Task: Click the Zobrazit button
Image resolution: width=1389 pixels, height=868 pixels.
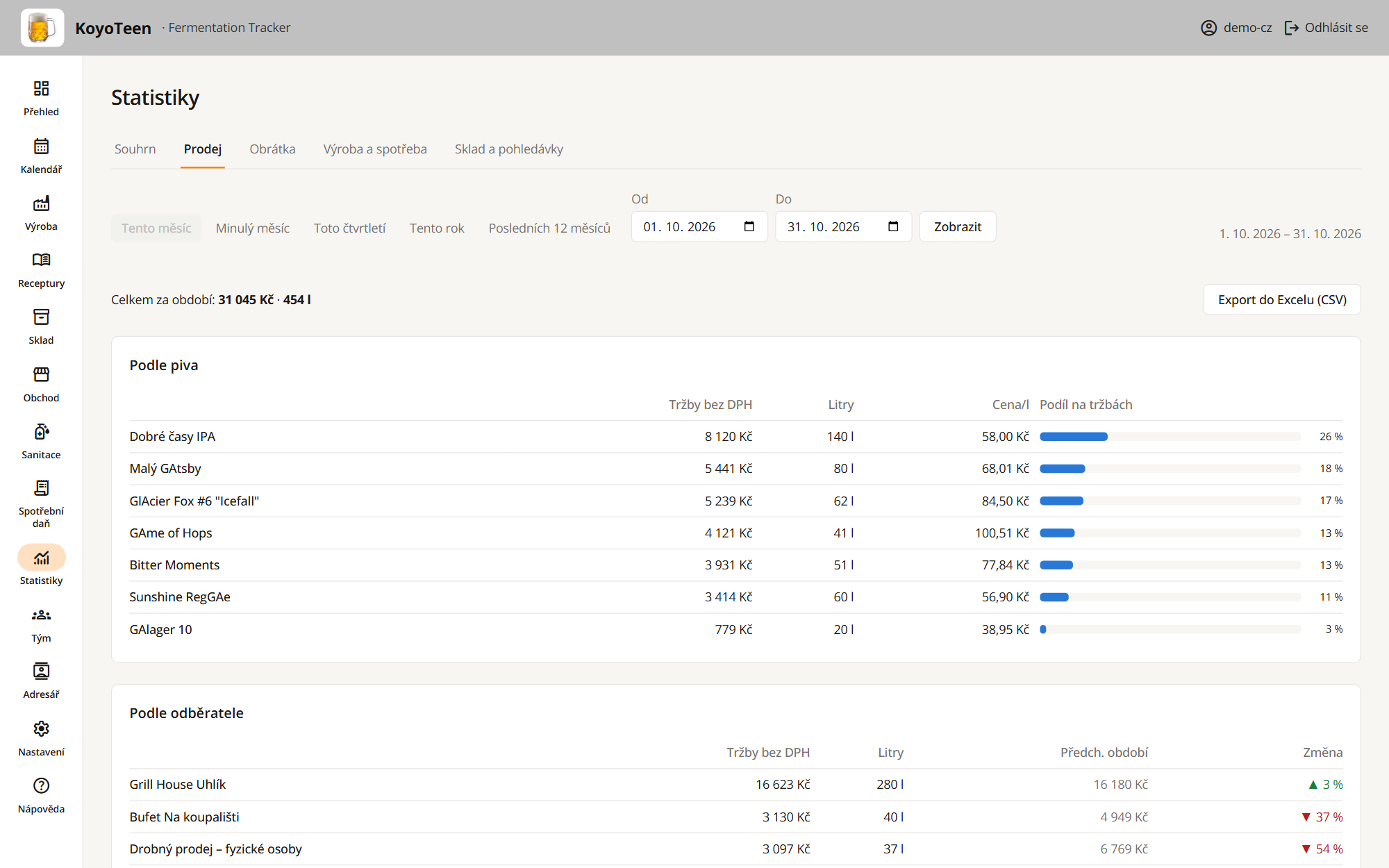Action: [958, 226]
